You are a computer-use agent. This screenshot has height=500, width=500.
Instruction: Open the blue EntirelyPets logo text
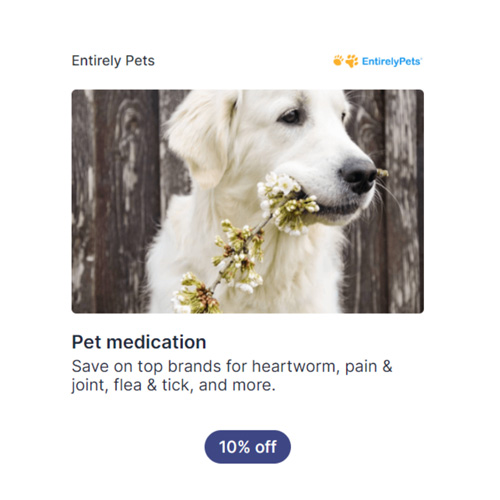coord(392,62)
